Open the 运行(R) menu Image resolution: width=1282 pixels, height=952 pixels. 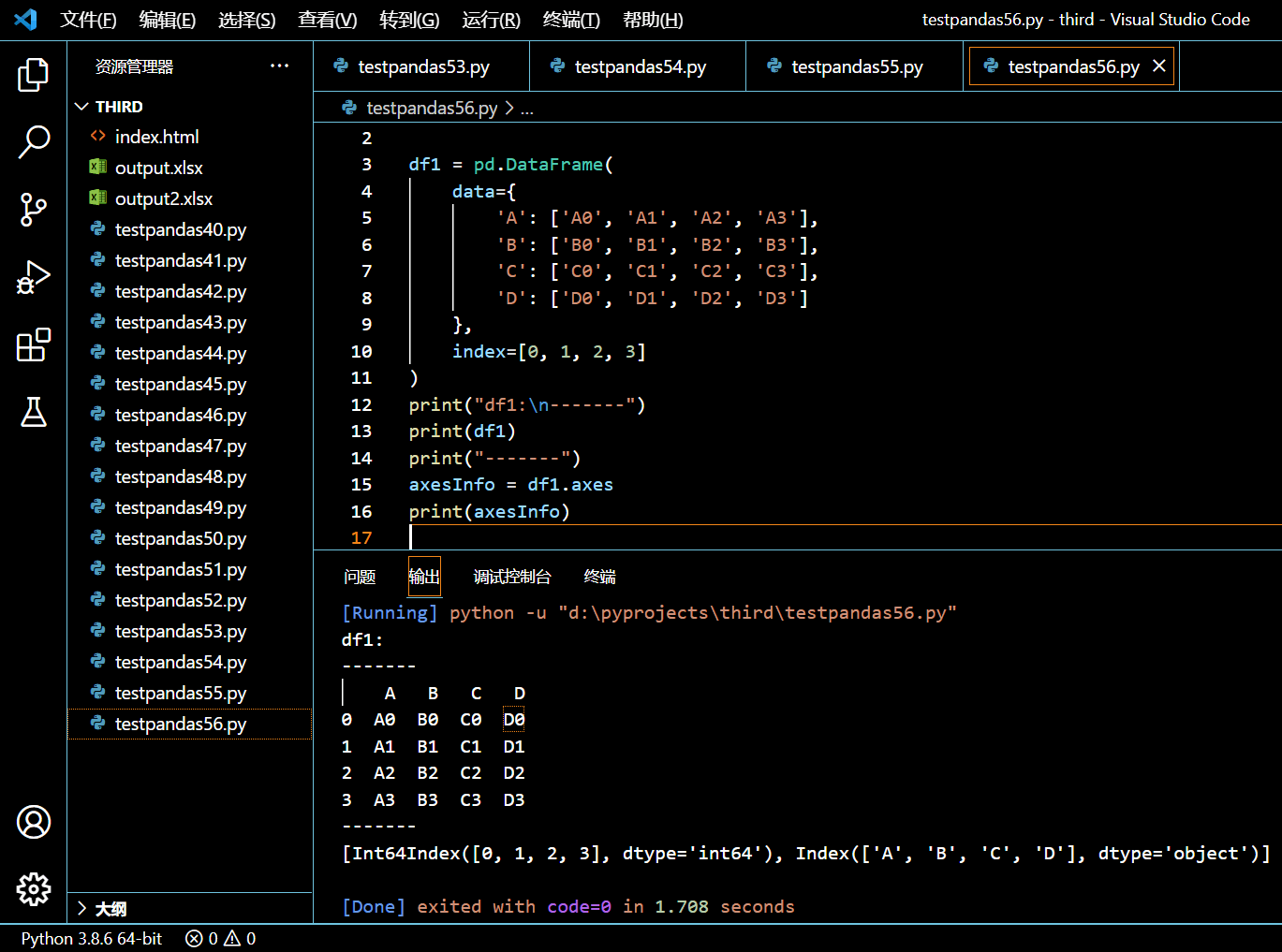coord(492,20)
